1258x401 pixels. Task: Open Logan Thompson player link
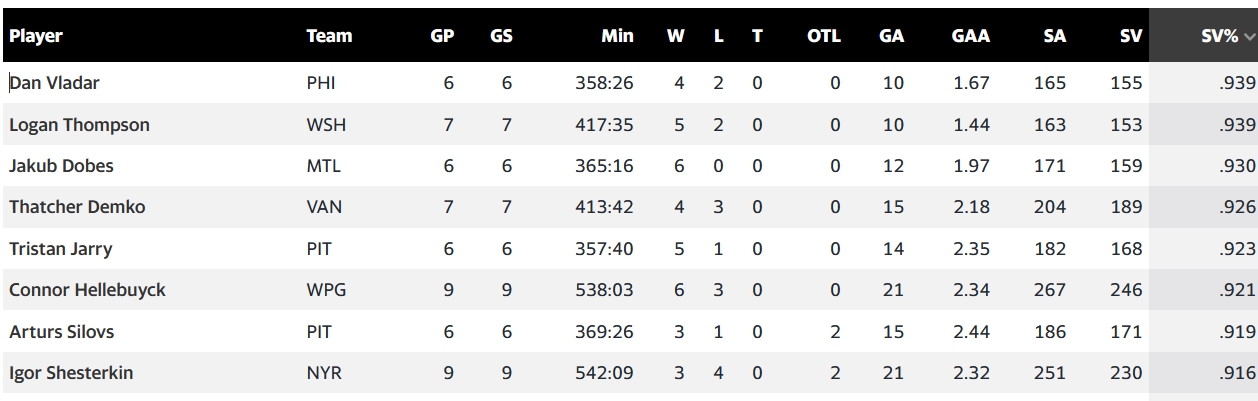(x=79, y=125)
